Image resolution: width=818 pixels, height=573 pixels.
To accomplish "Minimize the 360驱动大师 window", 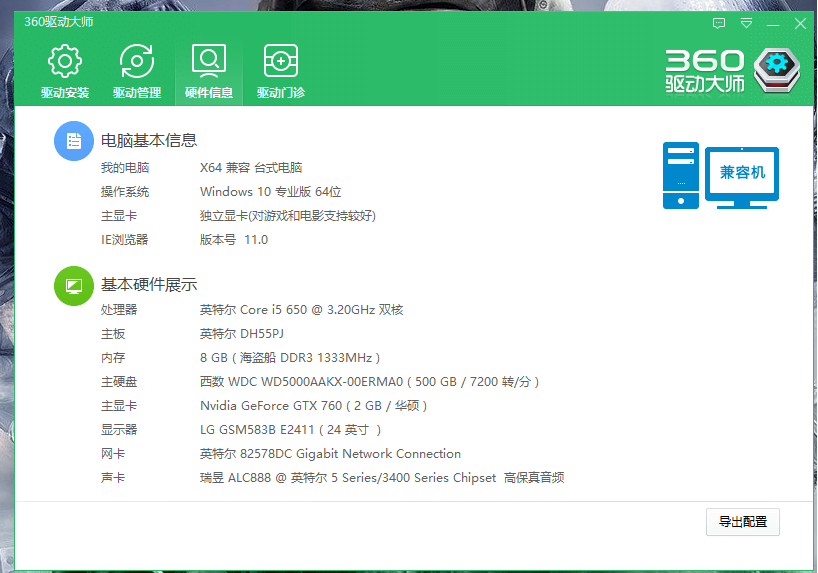I will (x=773, y=23).
